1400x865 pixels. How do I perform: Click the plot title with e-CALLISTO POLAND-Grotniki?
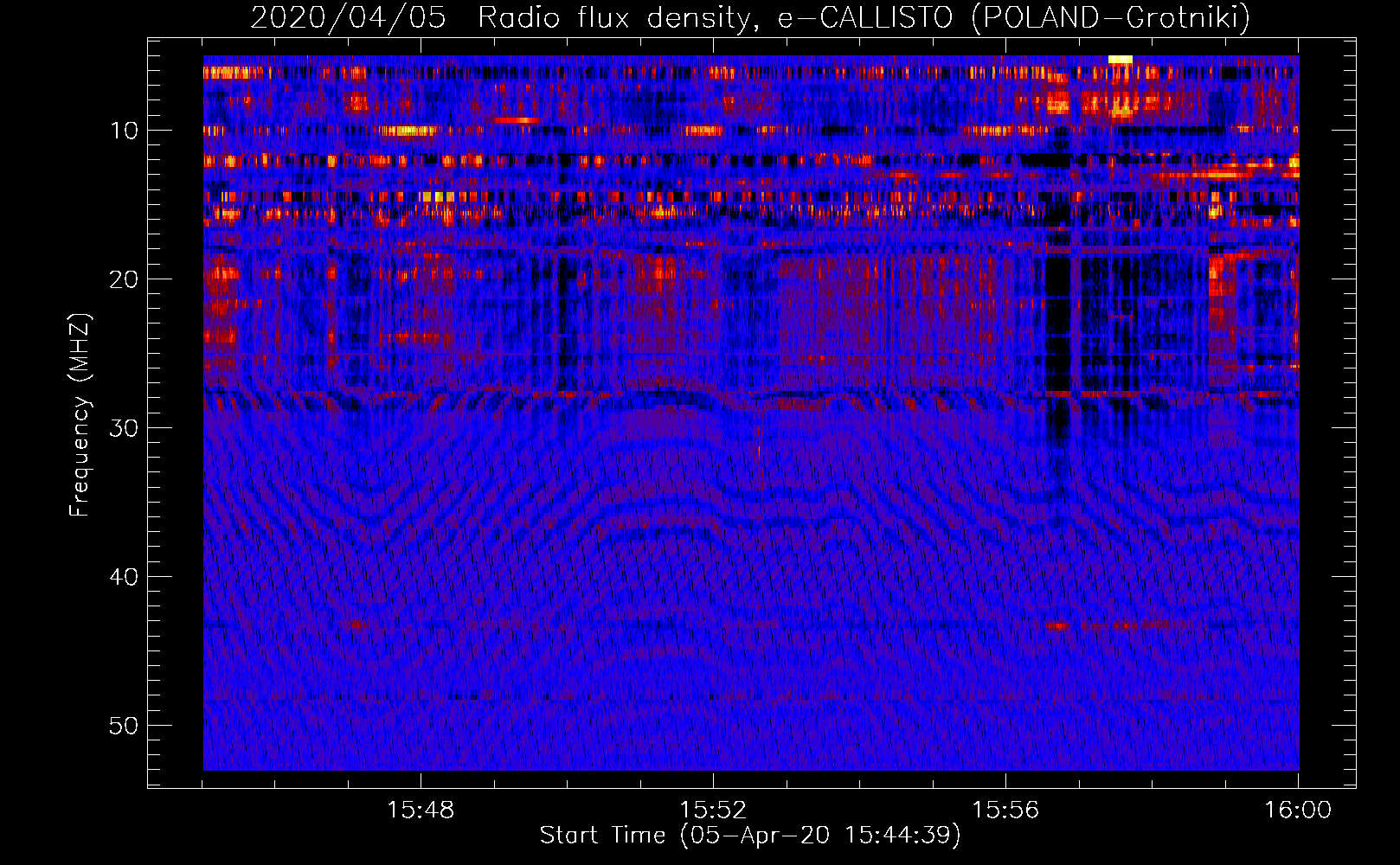click(x=750, y=17)
